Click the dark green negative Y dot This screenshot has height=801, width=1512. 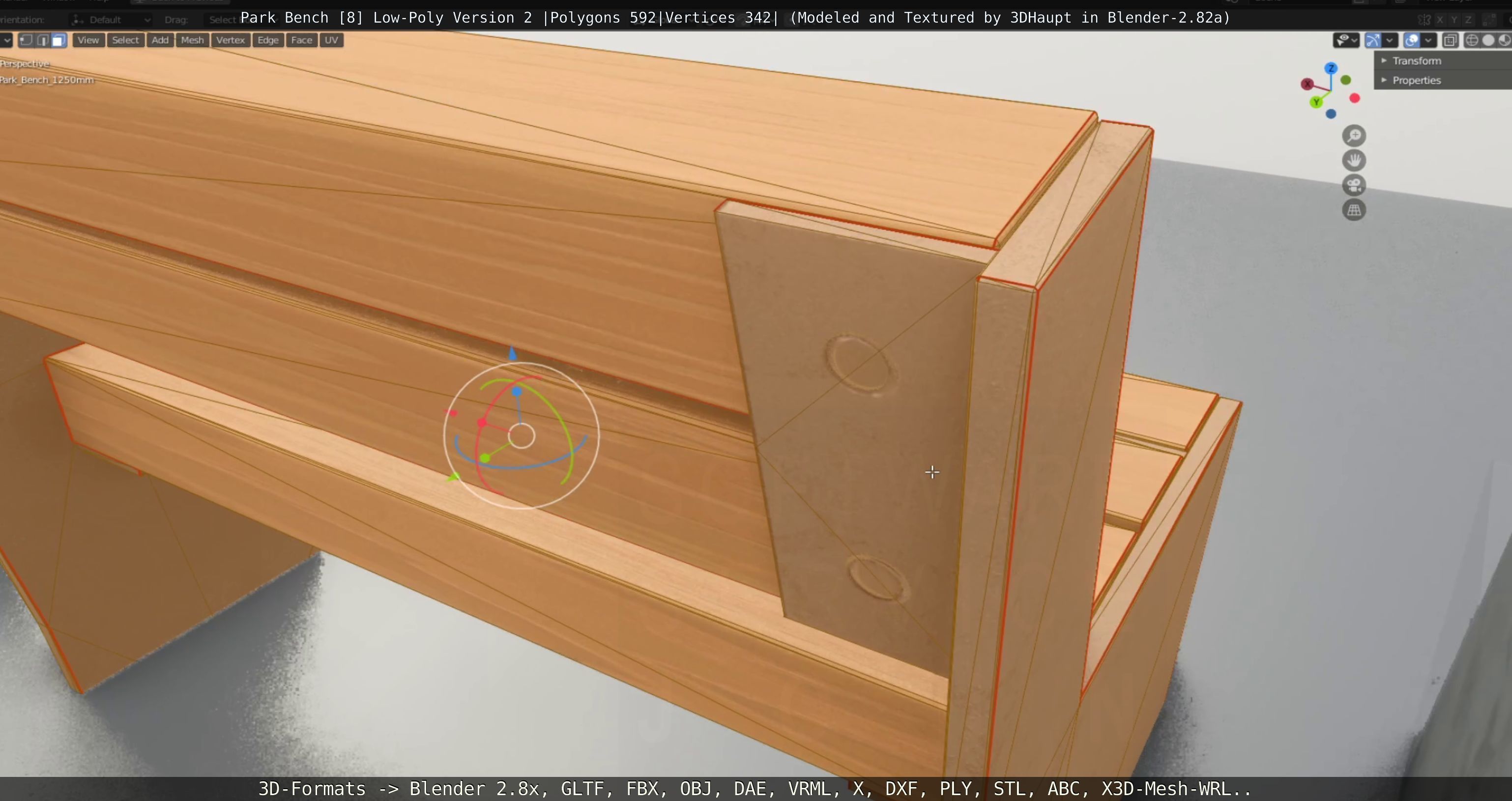coord(1346,80)
